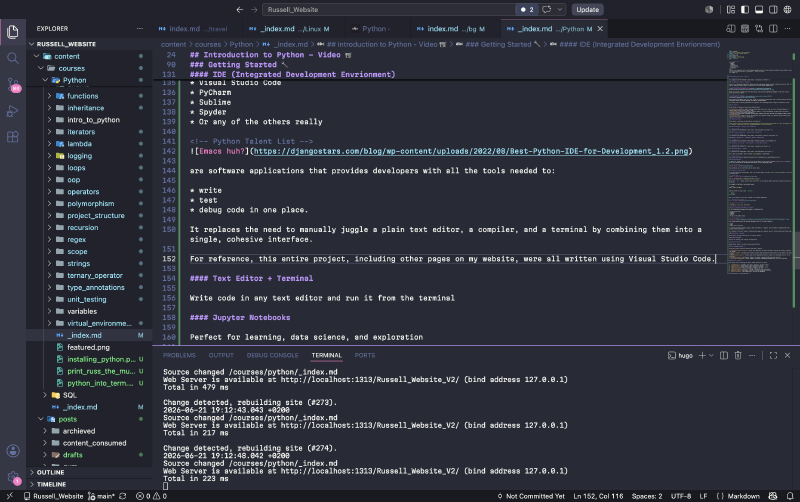Toggle the bottom Panel visibility
800x502 pixels.
pos(759,9)
